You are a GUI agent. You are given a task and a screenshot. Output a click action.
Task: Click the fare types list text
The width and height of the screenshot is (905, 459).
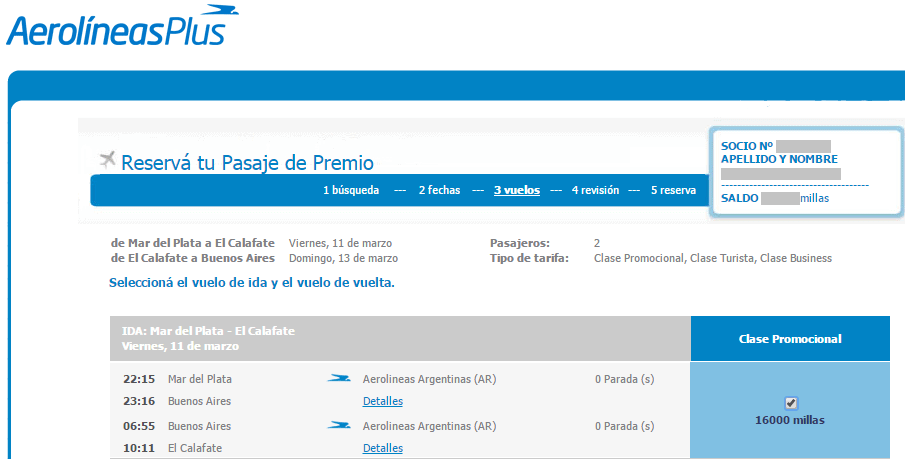[x=713, y=258]
